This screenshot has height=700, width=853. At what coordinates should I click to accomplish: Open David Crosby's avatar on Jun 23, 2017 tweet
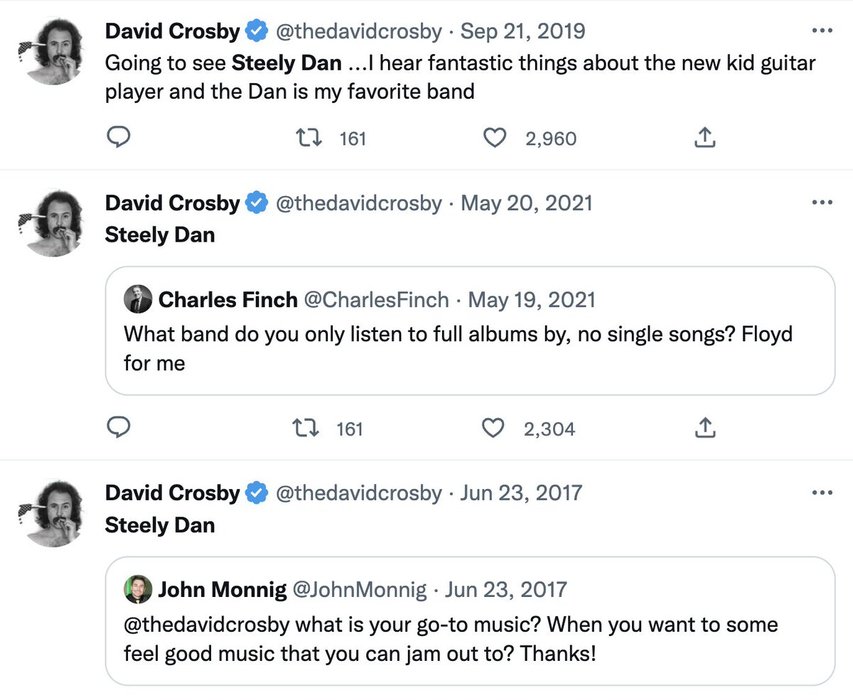coord(51,514)
